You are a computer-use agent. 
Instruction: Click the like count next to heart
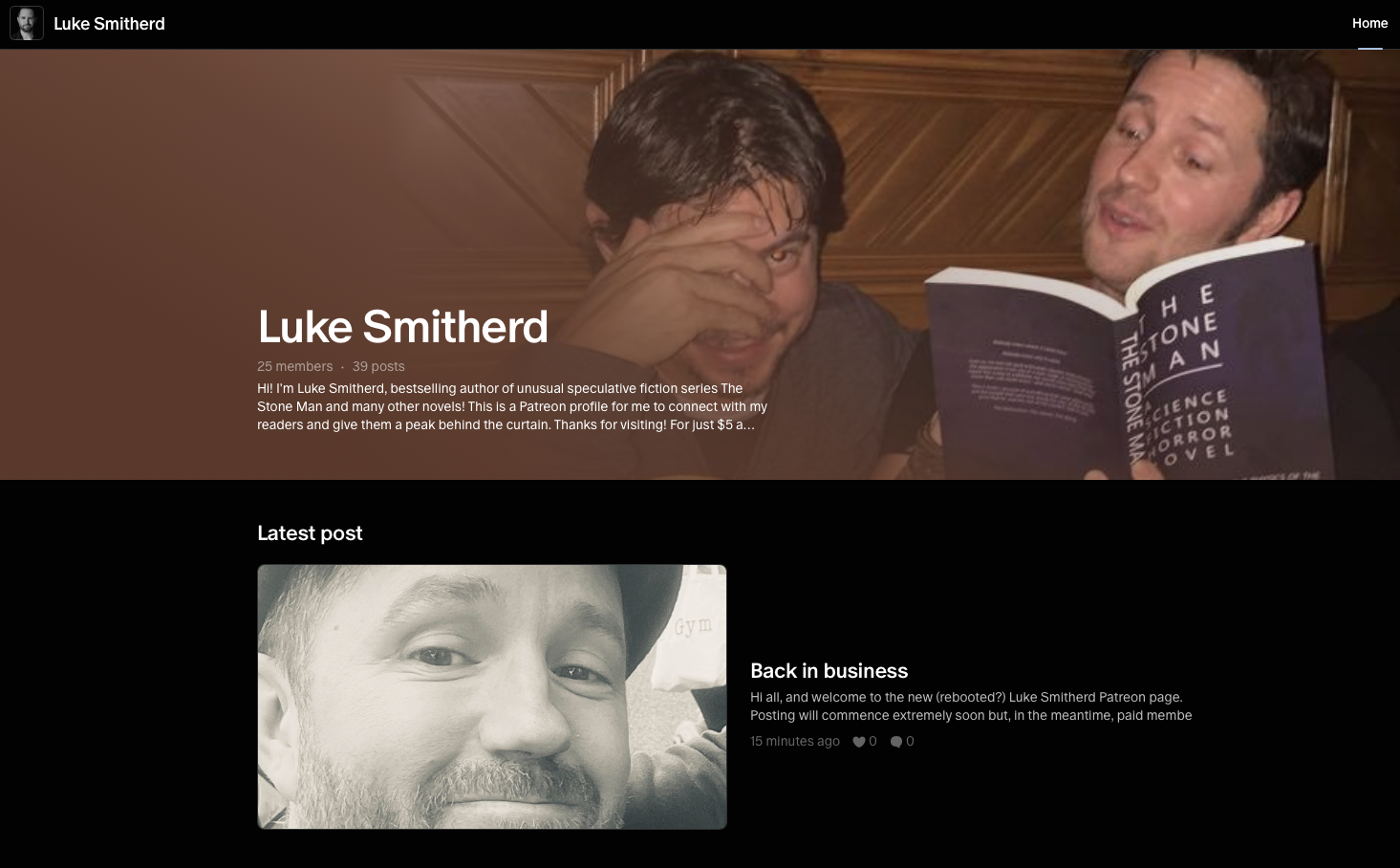tap(872, 741)
